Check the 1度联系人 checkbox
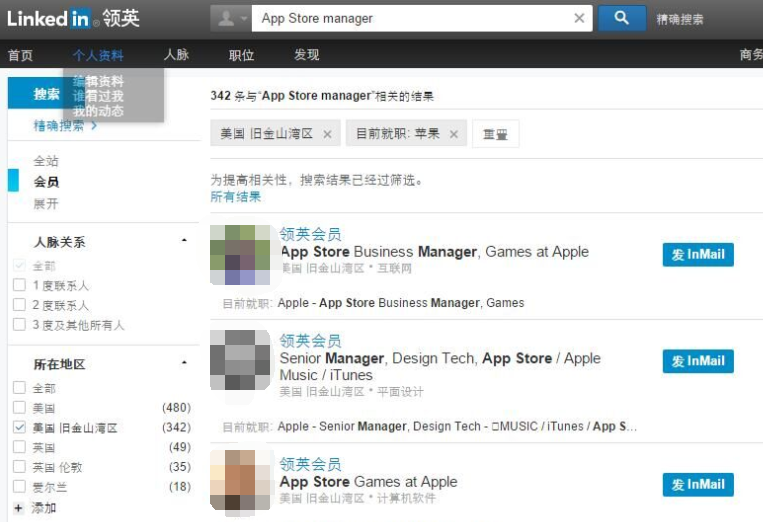This screenshot has width=763, height=522. pos(19,286)
